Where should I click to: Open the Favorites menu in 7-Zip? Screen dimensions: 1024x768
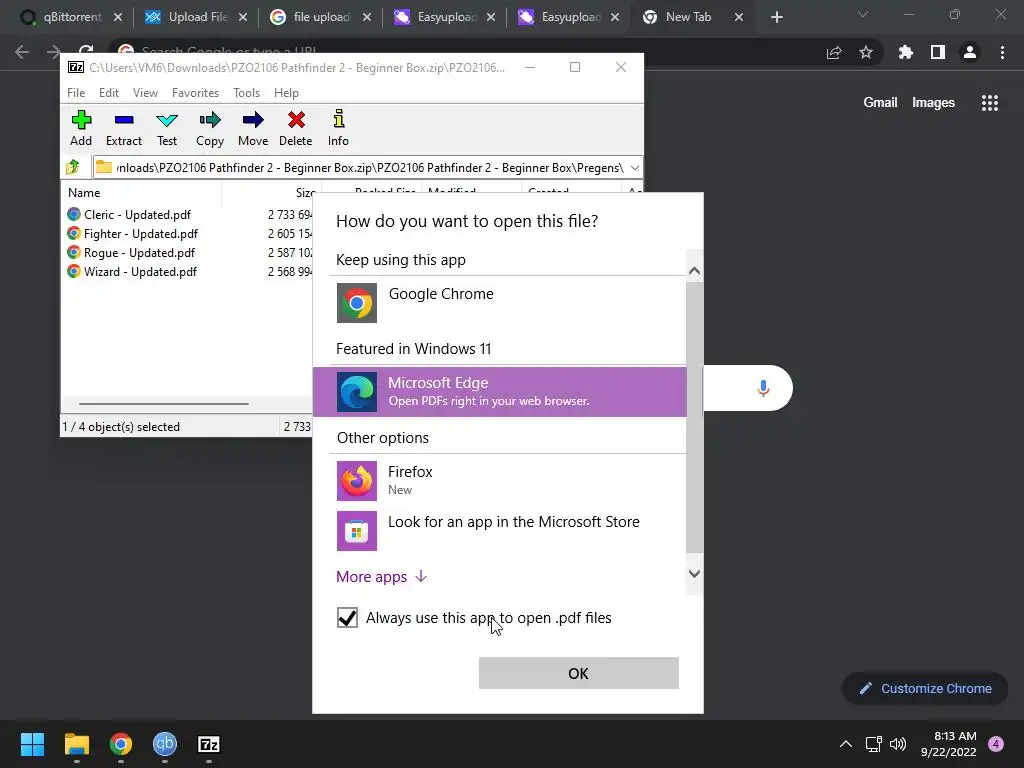(x=195, y=93)
